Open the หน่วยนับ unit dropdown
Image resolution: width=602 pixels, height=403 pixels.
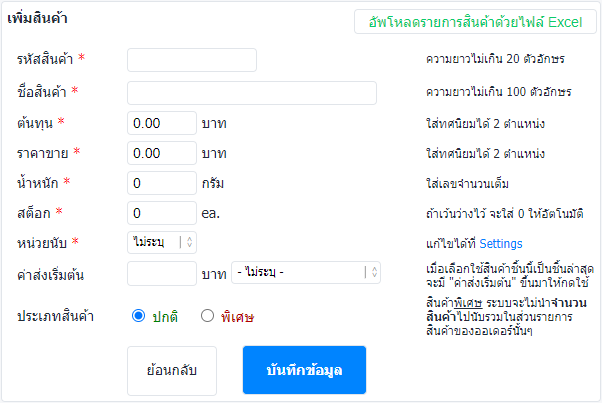(162, 242)
